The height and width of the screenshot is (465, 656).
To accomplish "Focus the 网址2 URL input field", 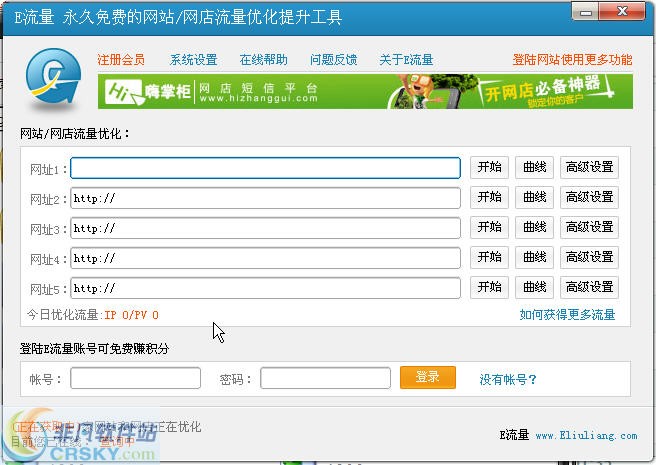I will 265,198.
